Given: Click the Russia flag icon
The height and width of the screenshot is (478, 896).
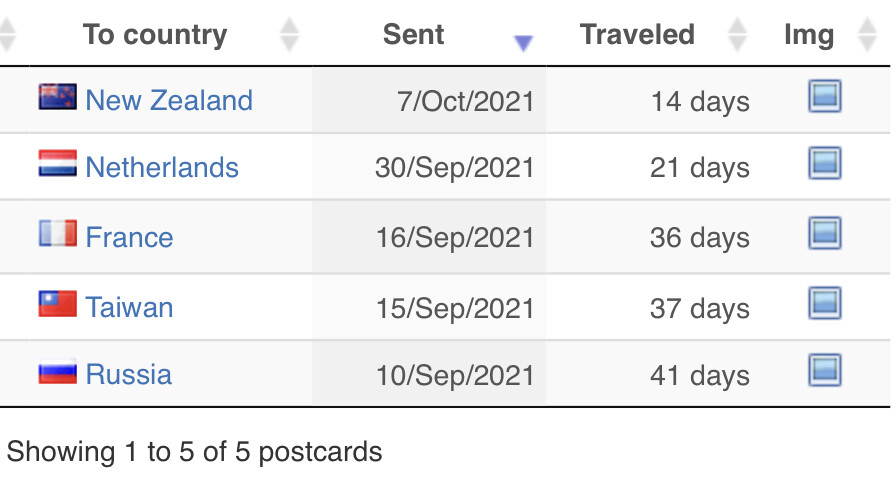Looking at the screenshot, I should point(58,372).
